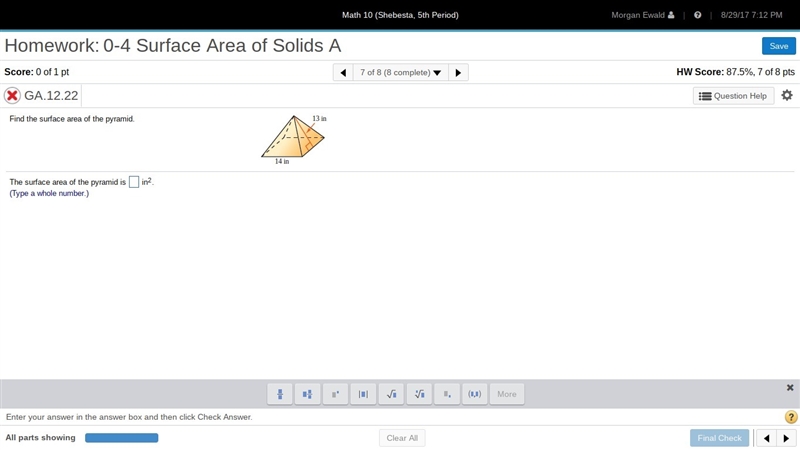Image resolution: width=800 pixels, height=450 pixels.
Task: Insert a square root symbol
Action: click(391, 394)
